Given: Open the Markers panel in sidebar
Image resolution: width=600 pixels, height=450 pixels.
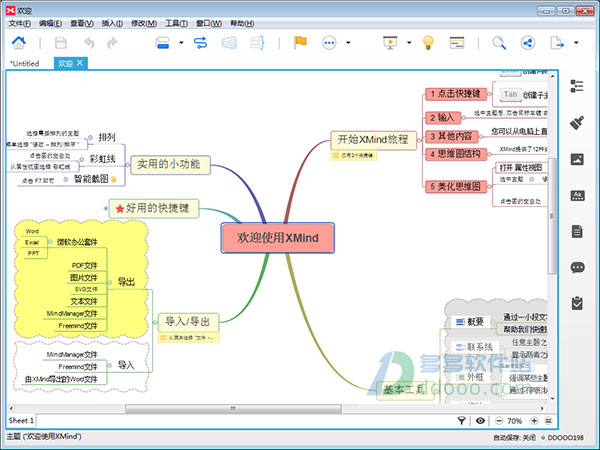Looking at the screenshot, I should pos(577,196).
